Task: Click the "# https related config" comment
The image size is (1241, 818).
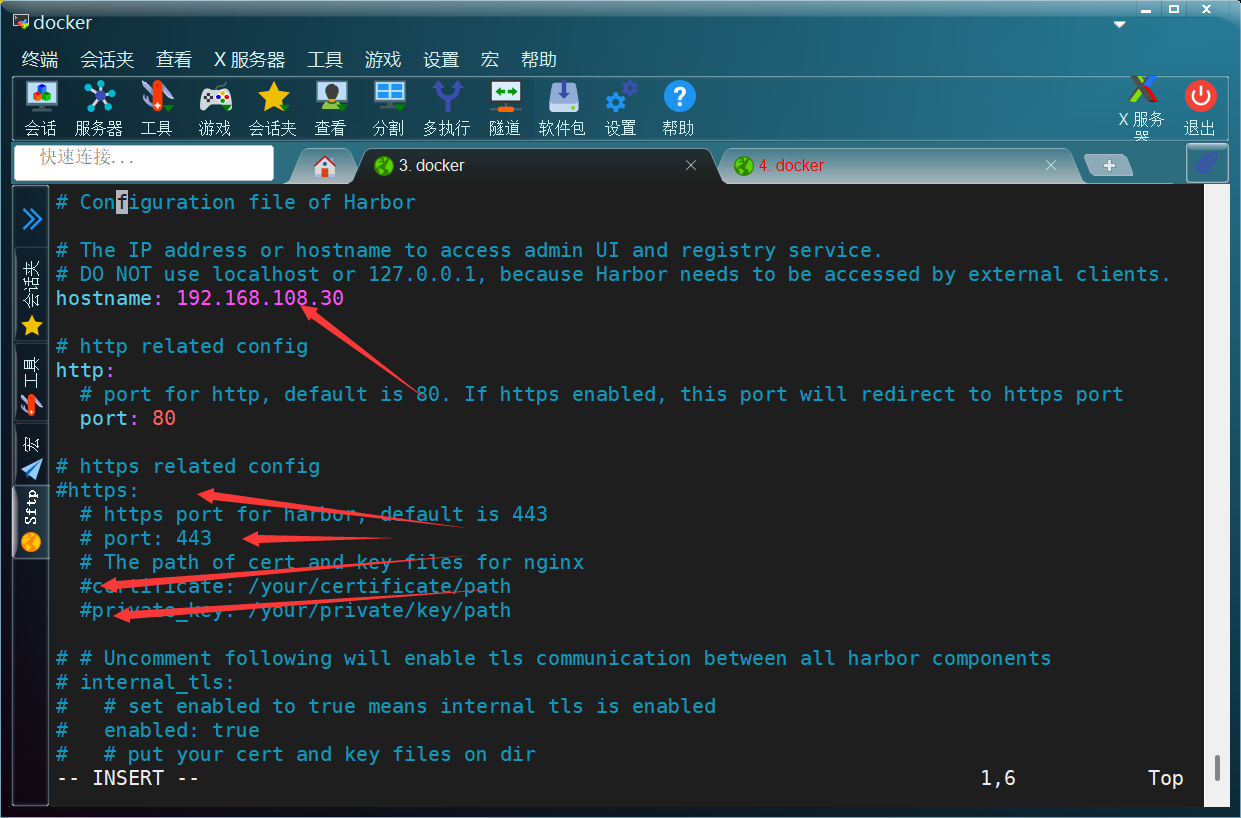Action: (x=188, y=466)
